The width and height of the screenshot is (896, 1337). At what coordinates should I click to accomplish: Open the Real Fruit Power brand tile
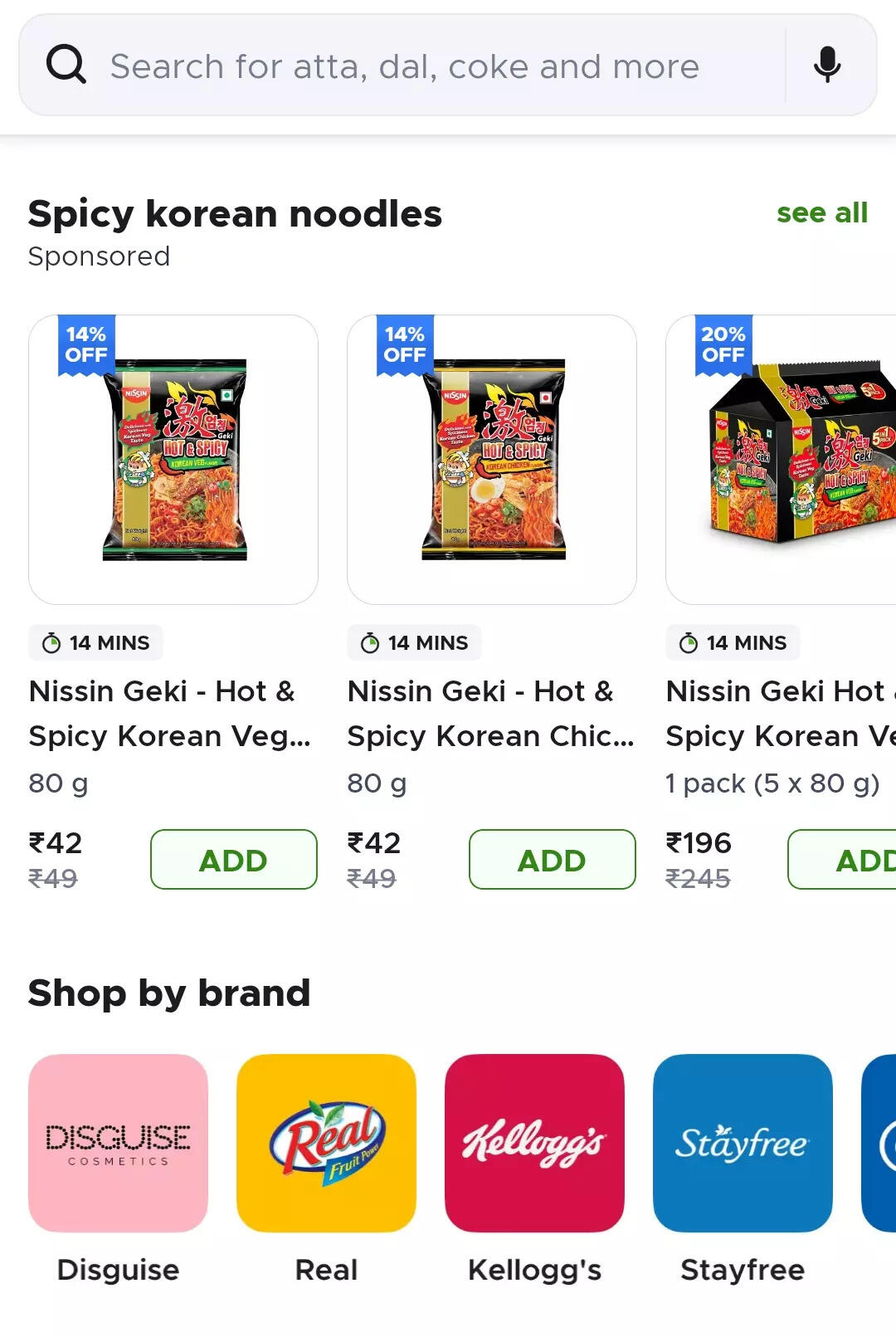326,1143
